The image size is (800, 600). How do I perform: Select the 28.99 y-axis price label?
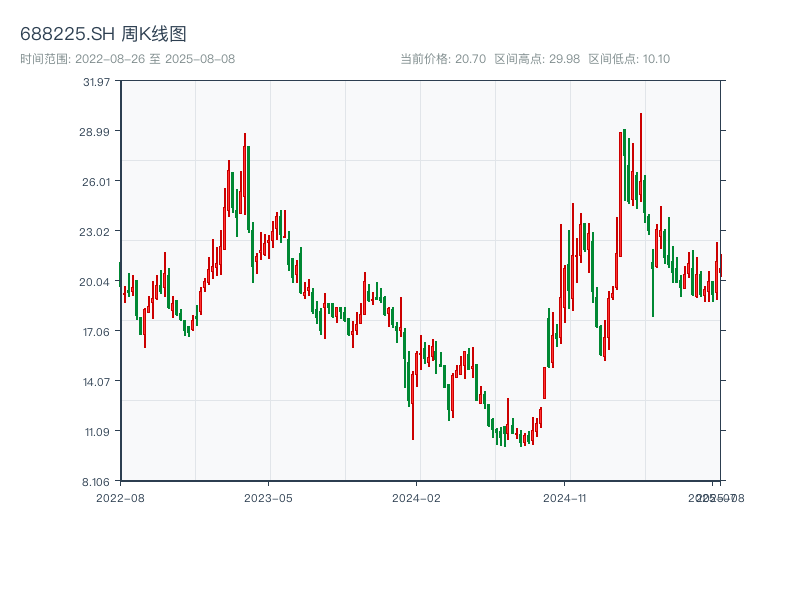(x=95, y=131)
